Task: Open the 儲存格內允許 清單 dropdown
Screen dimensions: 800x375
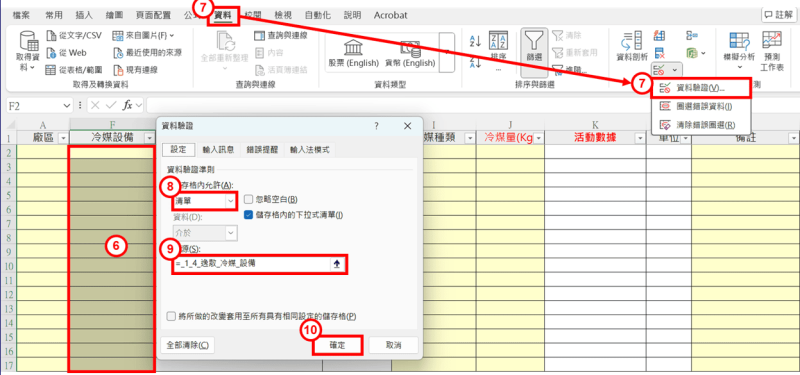Action: (231, 201)
